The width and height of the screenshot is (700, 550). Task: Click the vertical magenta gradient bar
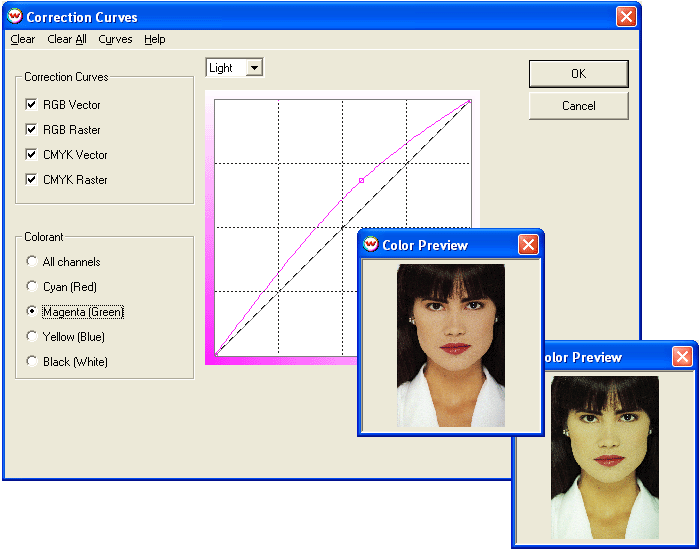(x=209, y=227)
